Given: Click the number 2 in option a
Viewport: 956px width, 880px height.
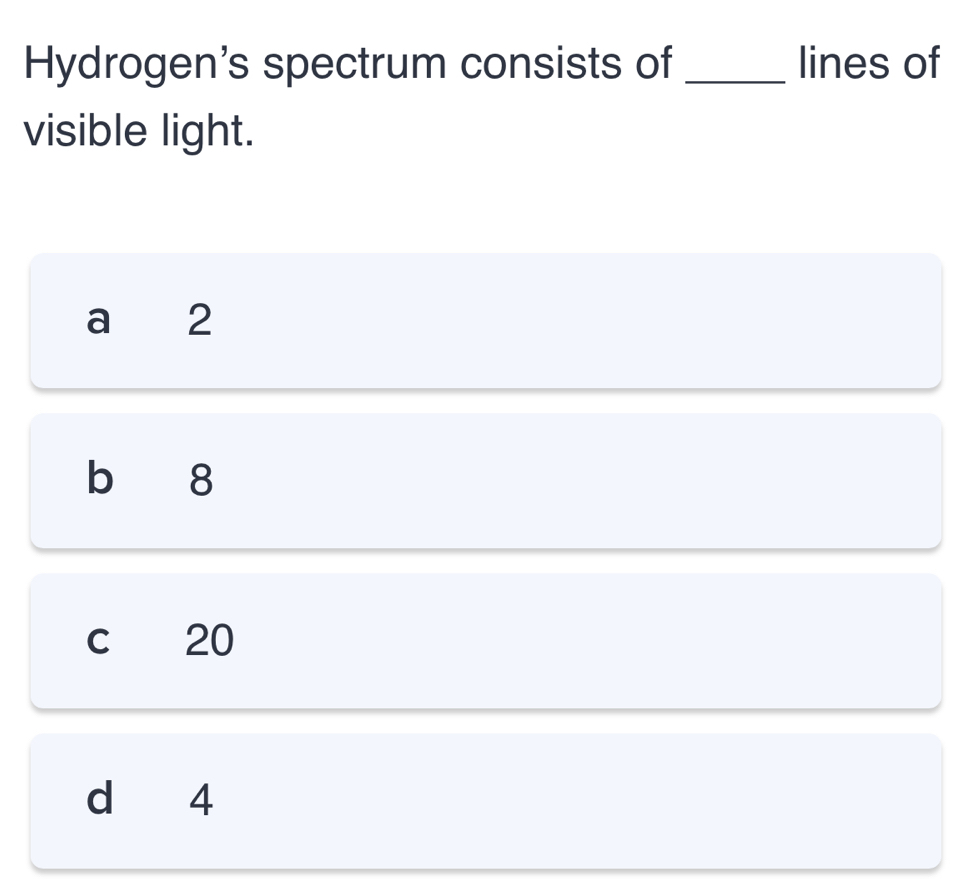Looking at the screenshot, I should (x=198, y=320).
